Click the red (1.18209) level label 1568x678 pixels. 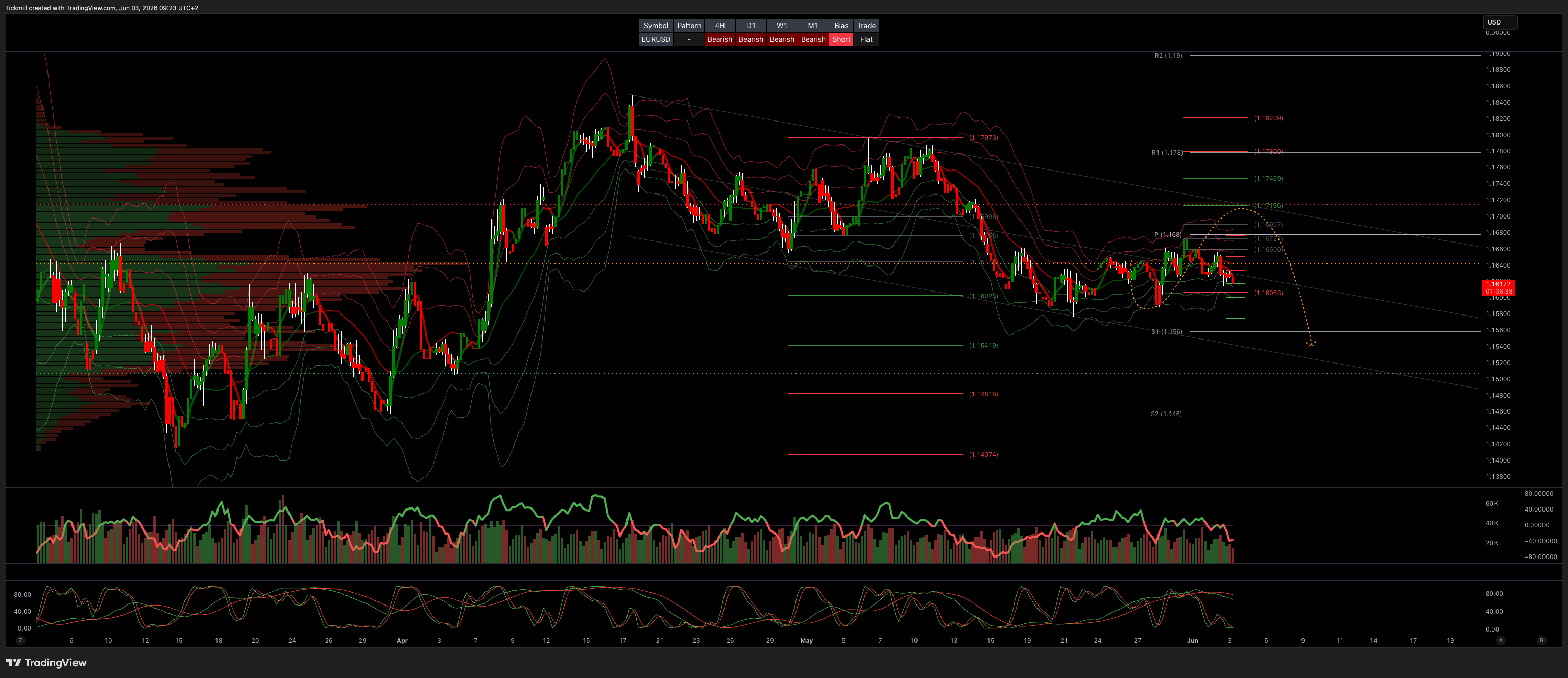pyautogui.click(x=1268, y=118)
